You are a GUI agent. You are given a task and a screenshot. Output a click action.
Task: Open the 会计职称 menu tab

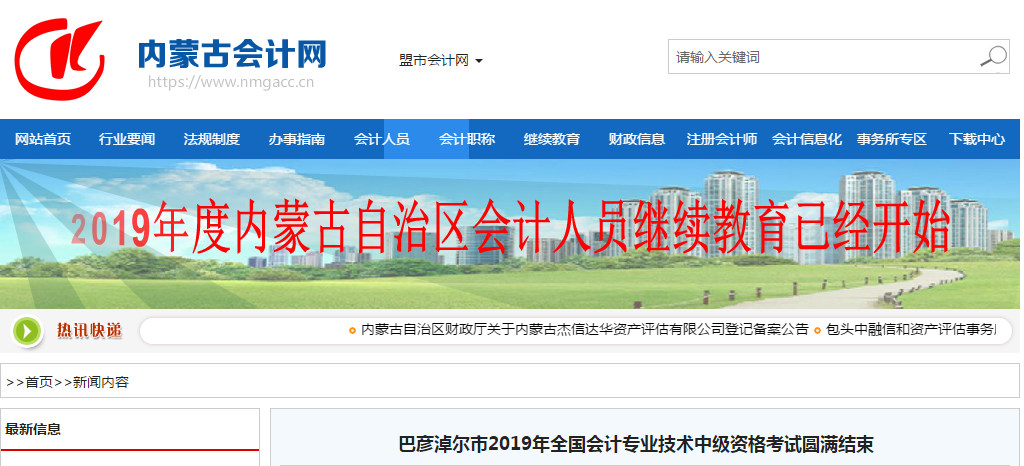pos(467,139)
